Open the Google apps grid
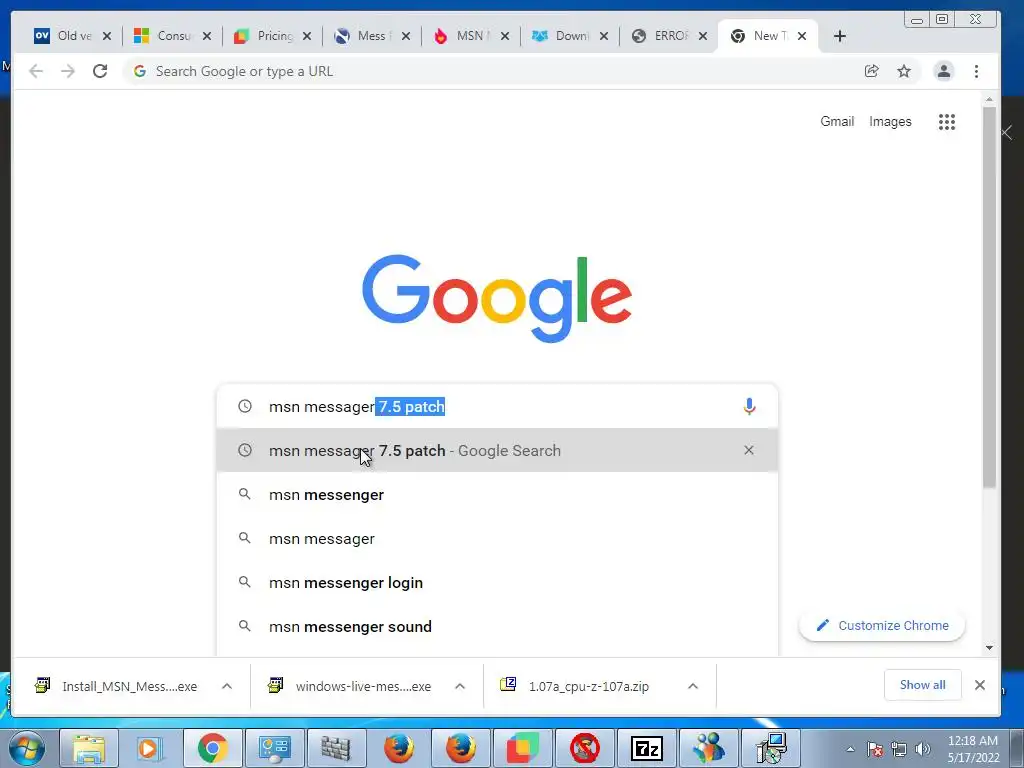Screen dimensions: 1024x768 point(947,121)
